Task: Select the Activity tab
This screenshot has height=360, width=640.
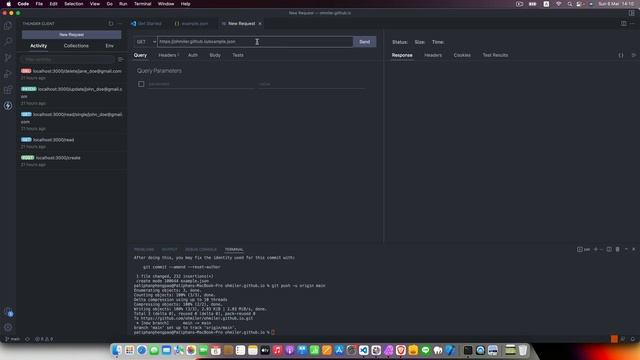Action: pos(38,46)
